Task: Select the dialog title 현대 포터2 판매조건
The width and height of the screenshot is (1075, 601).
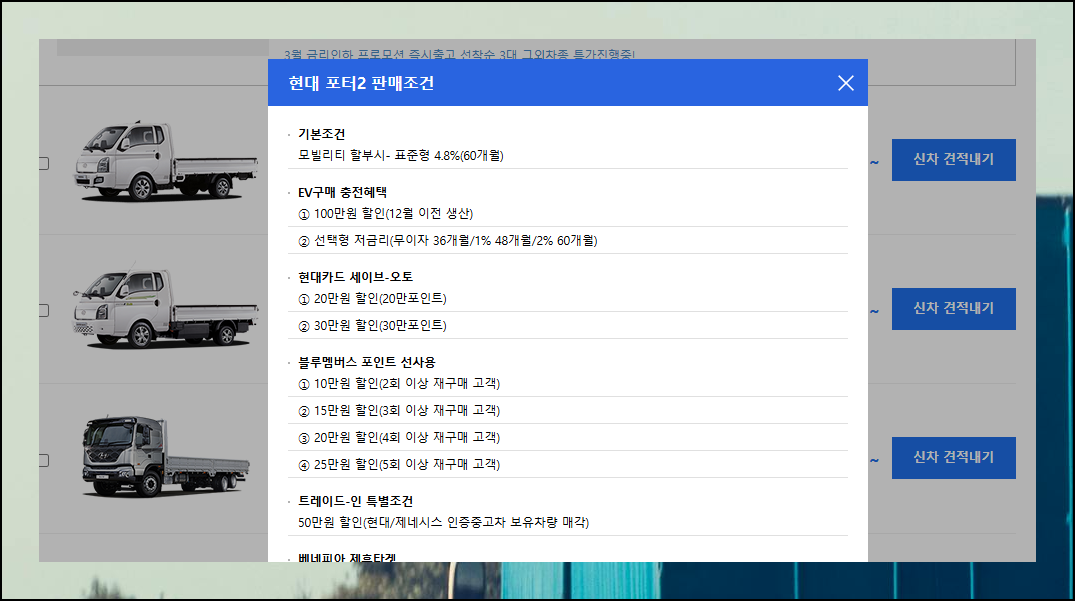Action: 361,83
